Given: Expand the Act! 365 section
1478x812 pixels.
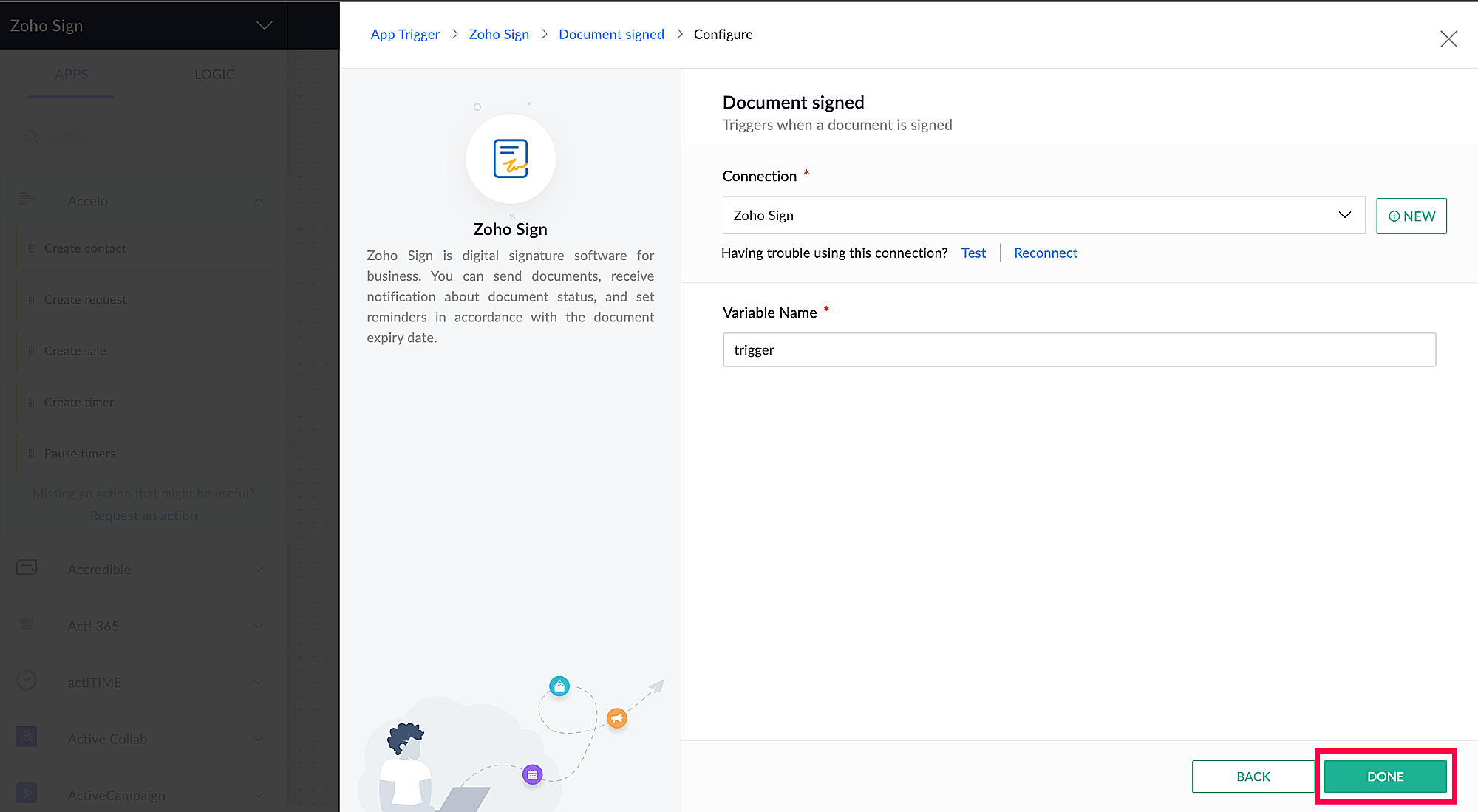Looking at the screenshot, I should coord(259,626).
